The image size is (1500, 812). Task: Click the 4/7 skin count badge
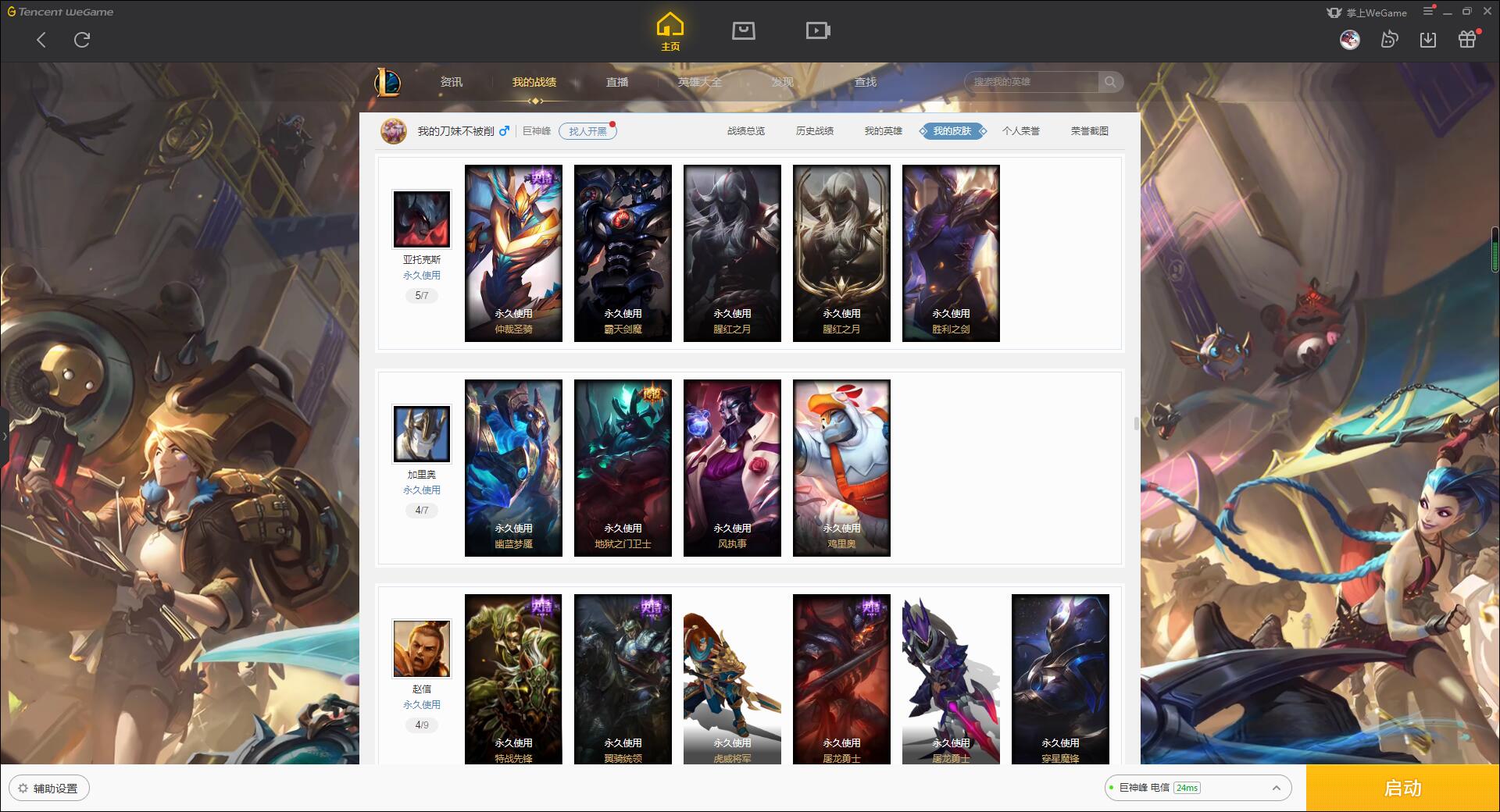422,510
